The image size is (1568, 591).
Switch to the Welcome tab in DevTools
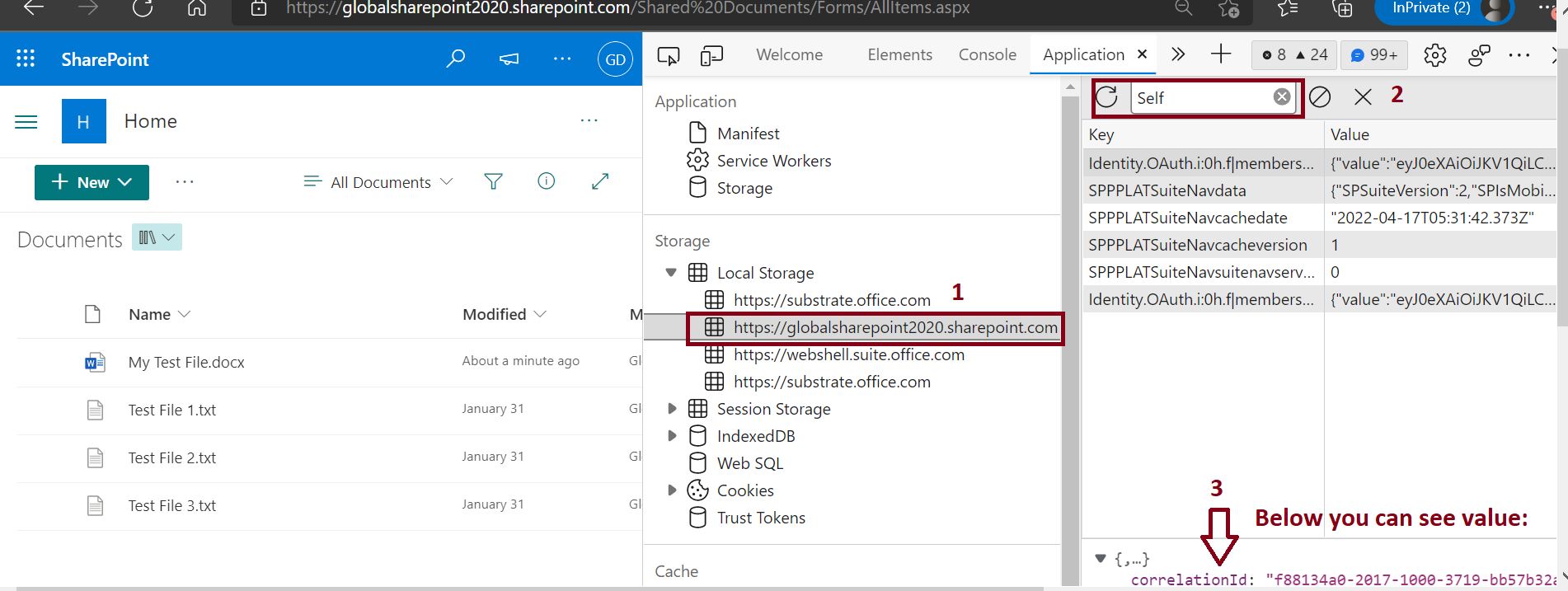(789, 54)
